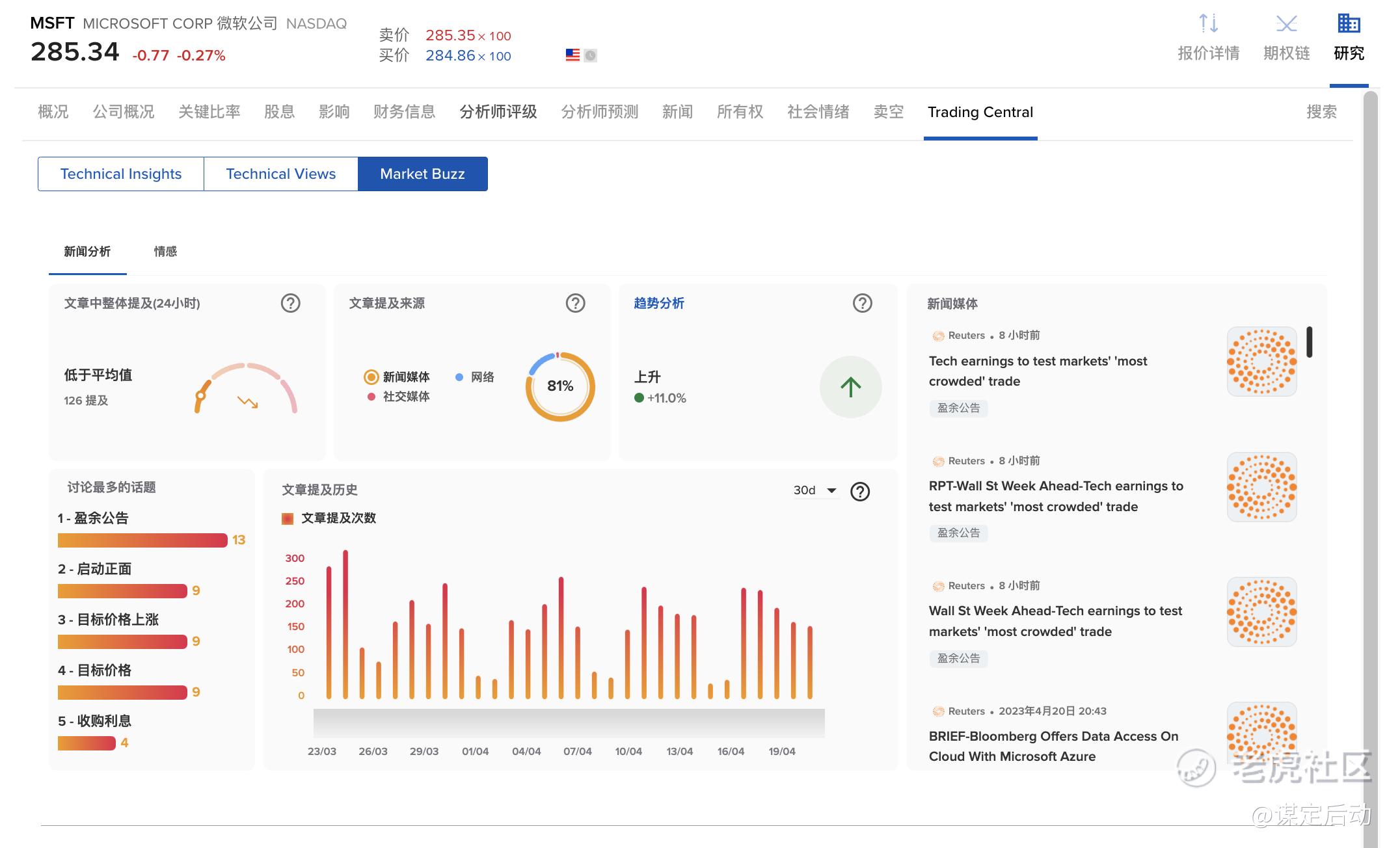Select the Trading Central tab
Screen dimensions: 1400x848
point(980,112)
